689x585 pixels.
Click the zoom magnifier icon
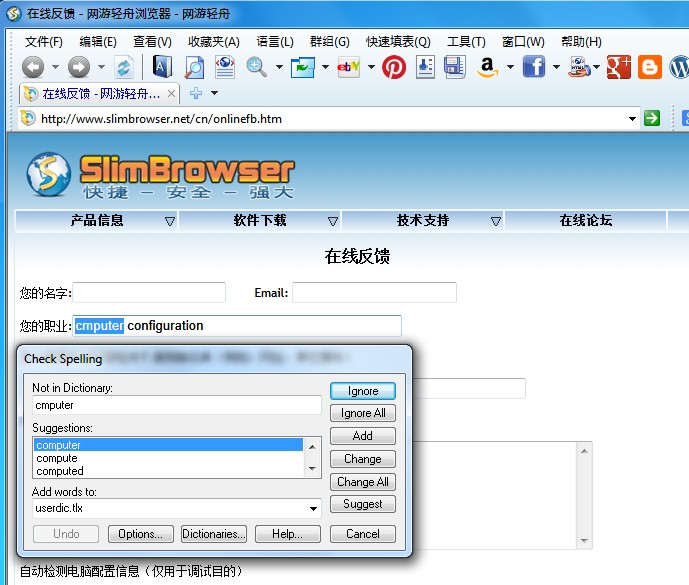click(x=256, y=67)
